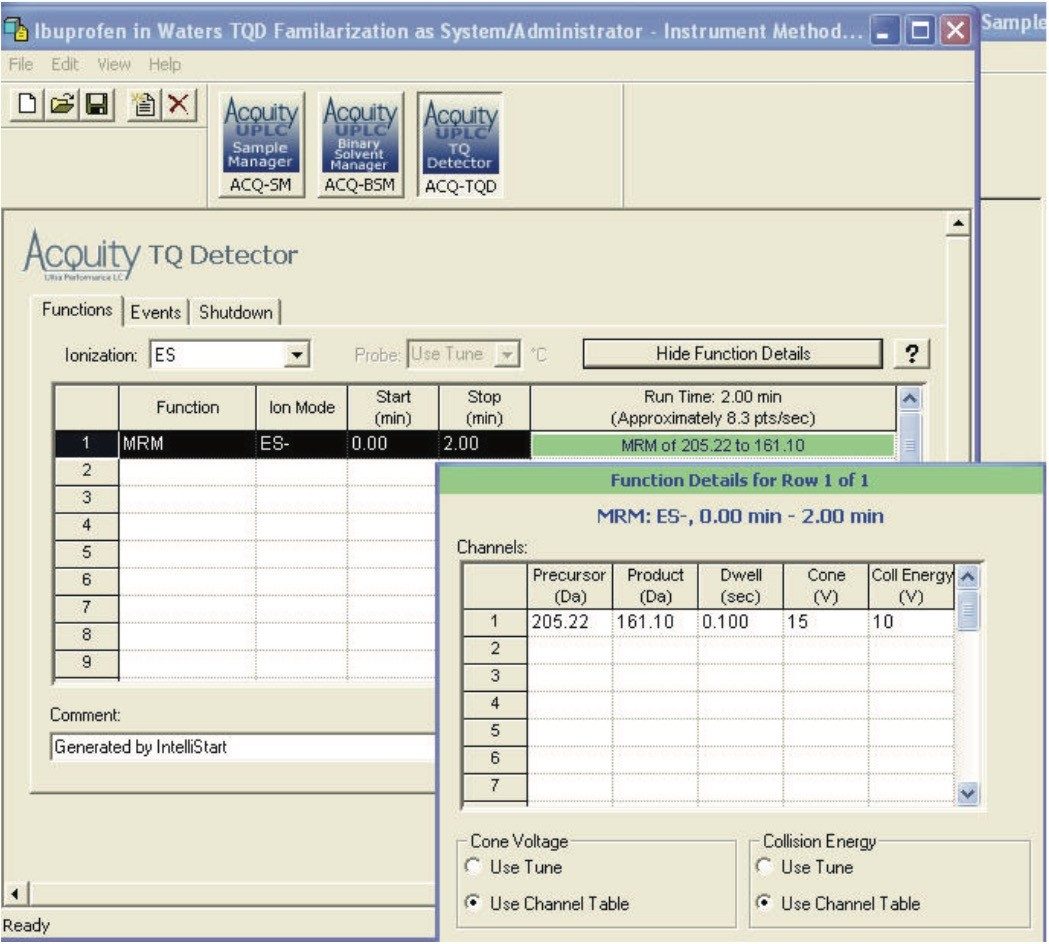Open the Ionization ES dropdown
This screenshot has width=1049, height=944.
(296, 355)
